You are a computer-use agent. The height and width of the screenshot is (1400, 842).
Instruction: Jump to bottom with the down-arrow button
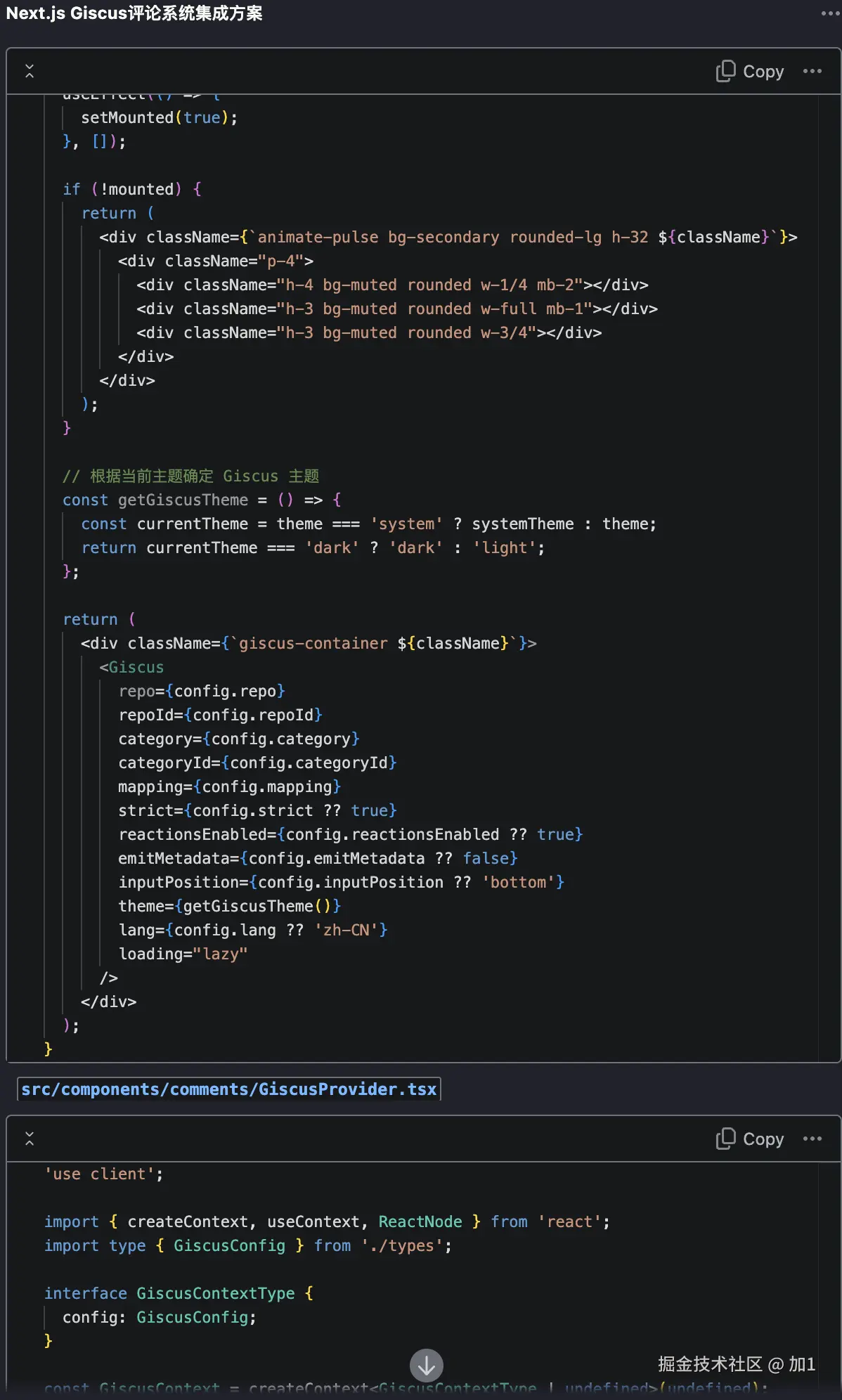coord(427,1365)
